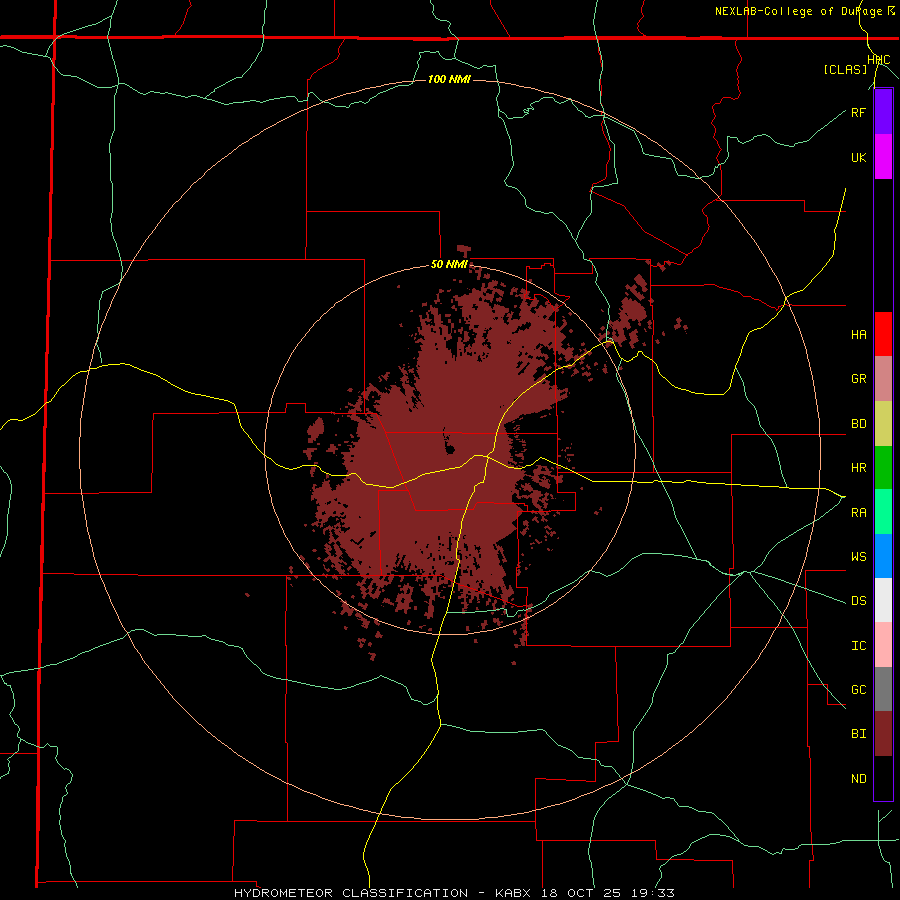The height and width of the screenshot is (900, 900).
Task: Select the IC light pink swatch
Action: pyautogui.click(x=883, y=645)
